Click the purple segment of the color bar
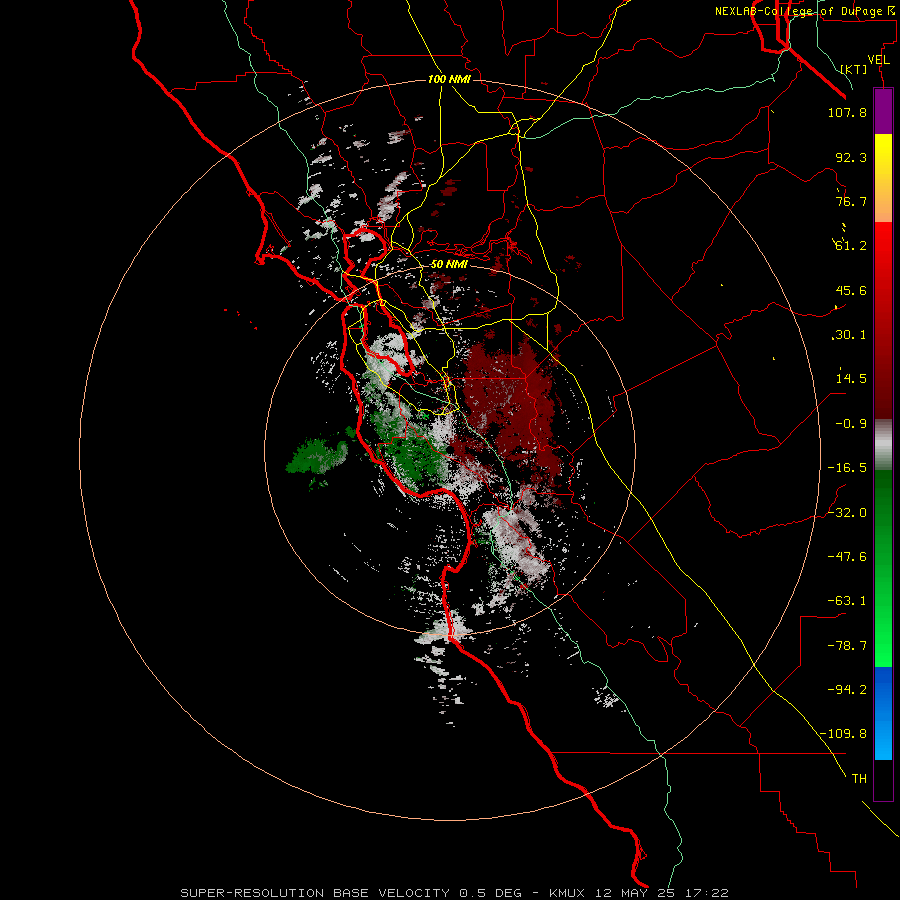The image size is (900, 900). [x=883, y=111]
